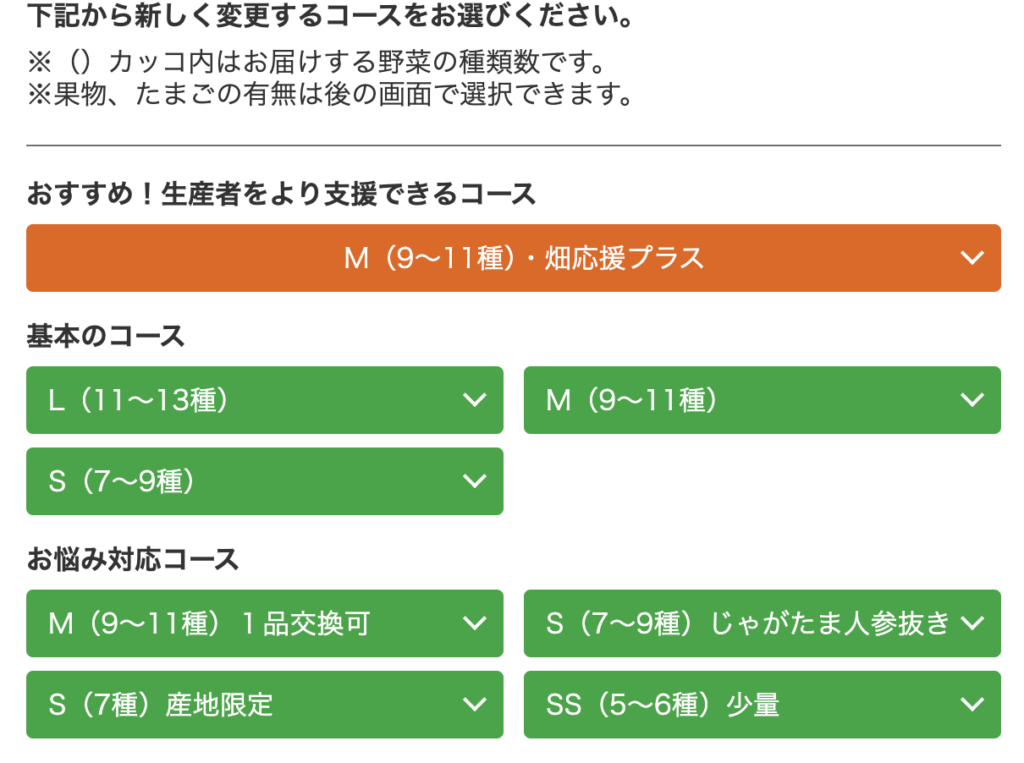Click the おすすめ！生産者をより支援できるコース heading
This screenshot has height=763, width=1024.
click(281, 194)
